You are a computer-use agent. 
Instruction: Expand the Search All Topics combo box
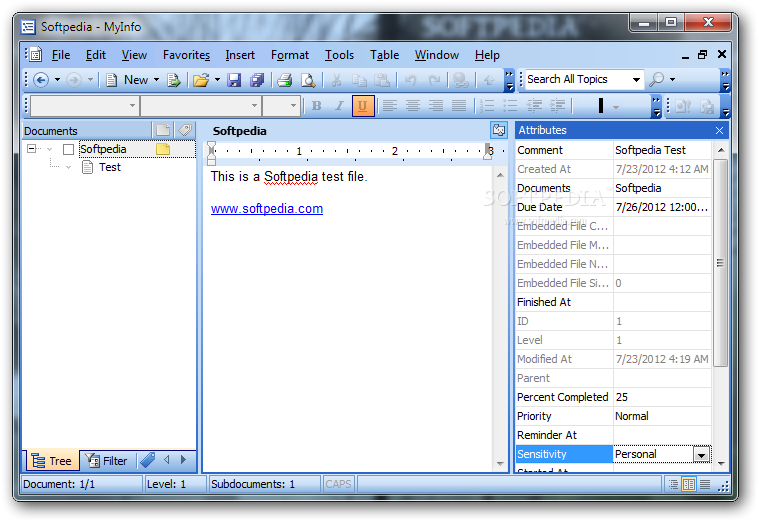(636, 79)
